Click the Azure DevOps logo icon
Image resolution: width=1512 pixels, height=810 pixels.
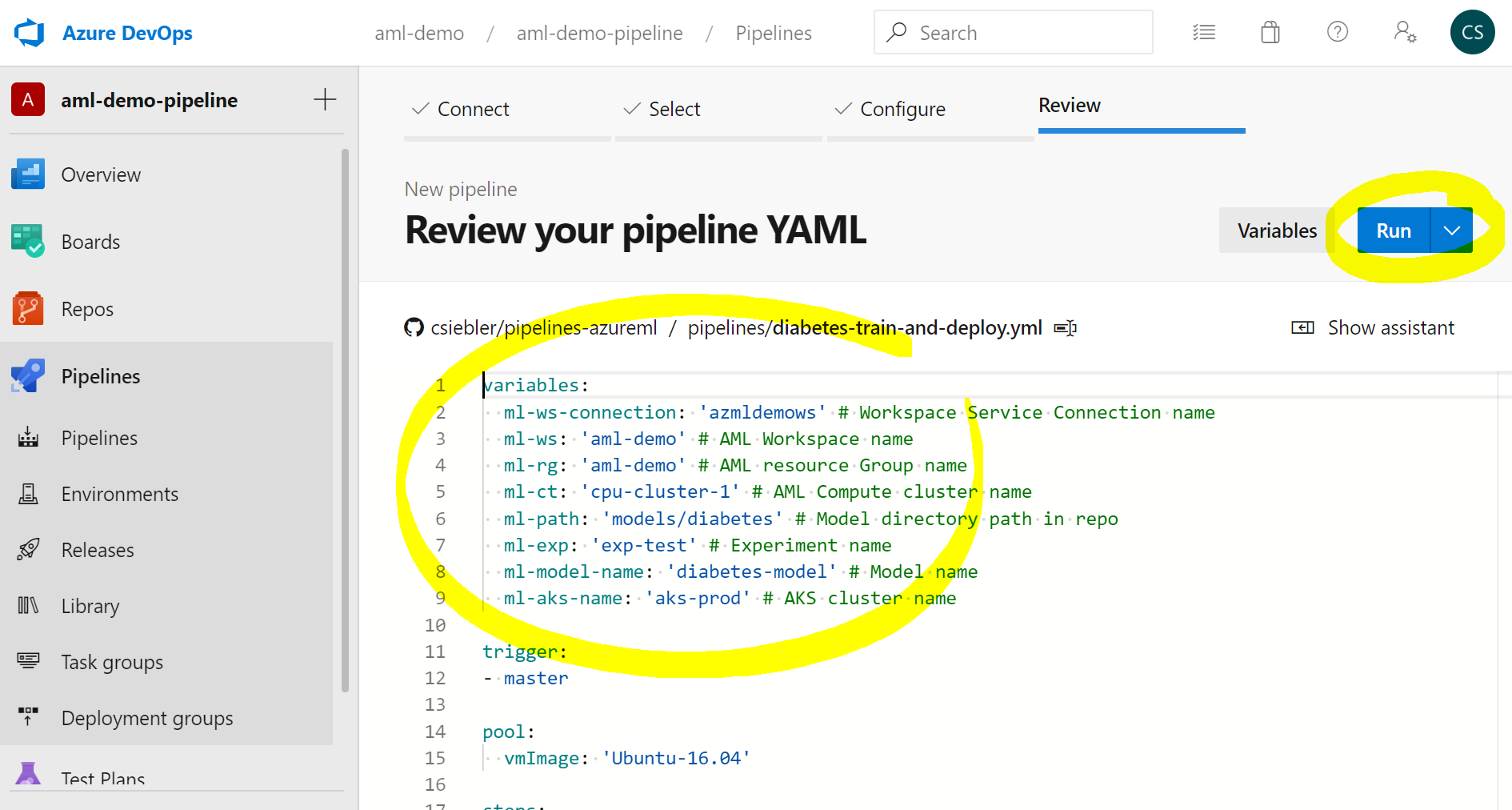pyautogui.click(x=30, y=33)
